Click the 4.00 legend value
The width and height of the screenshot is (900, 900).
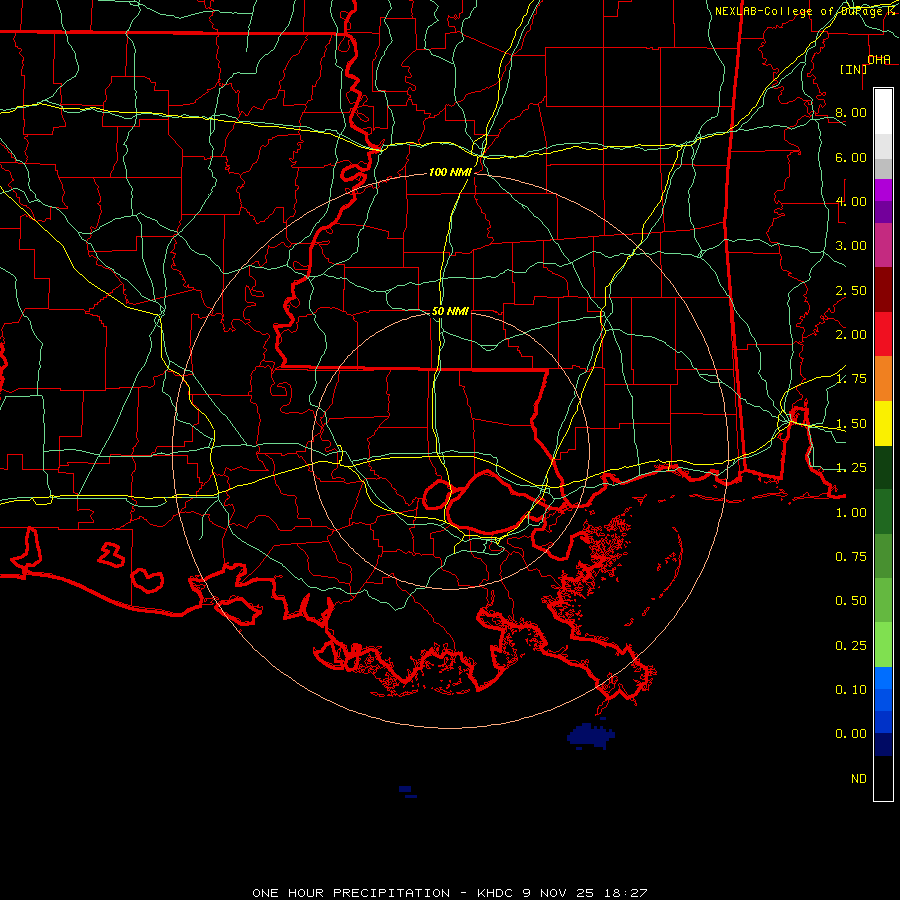coord(851,201)
